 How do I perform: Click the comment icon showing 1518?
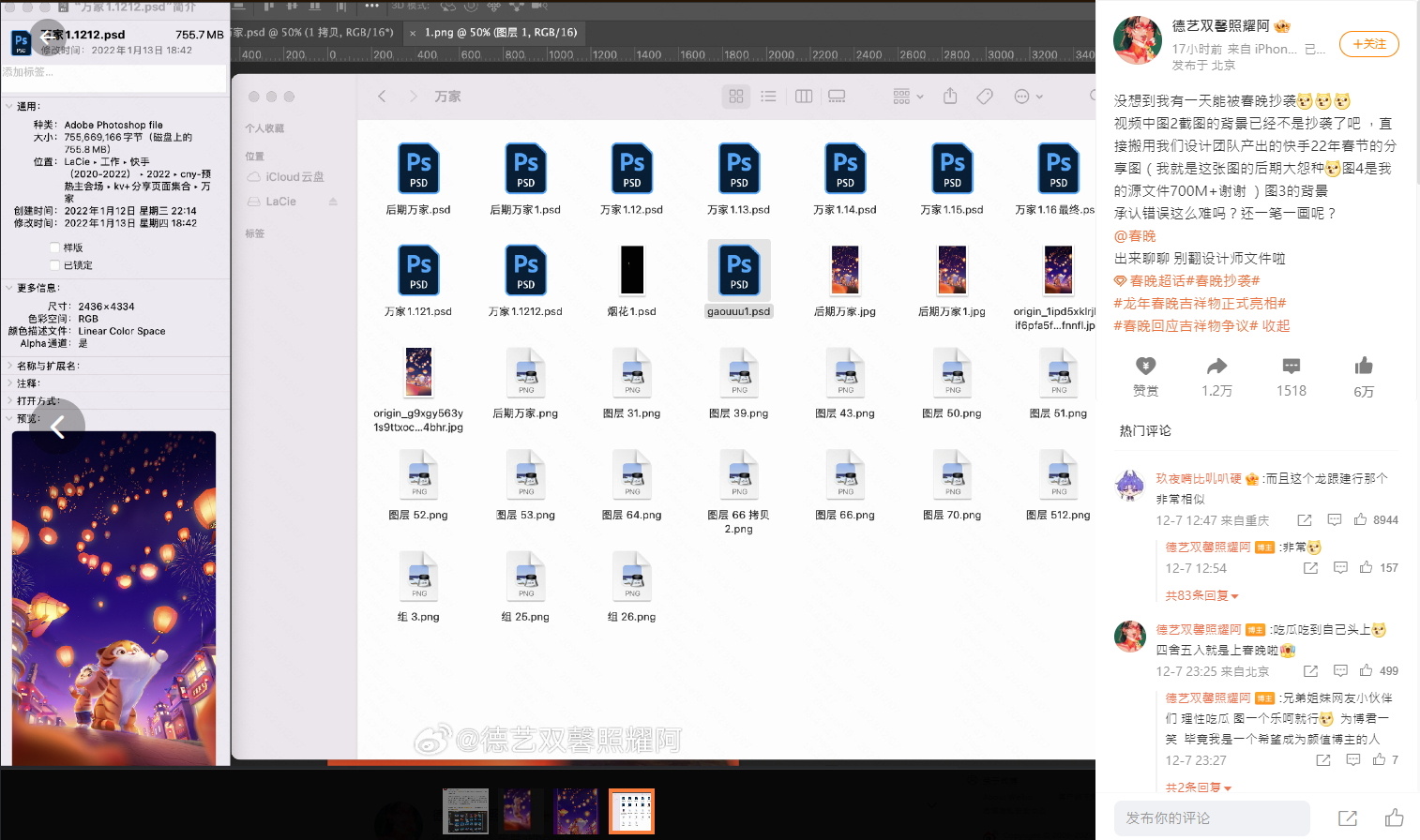point(1292,367)
